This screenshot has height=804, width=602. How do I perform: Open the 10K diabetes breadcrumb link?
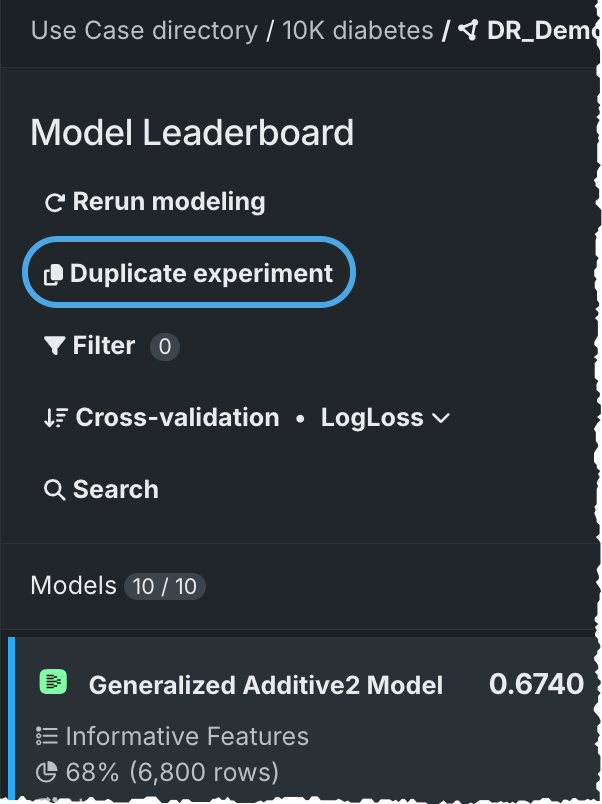(x=357, y=31)
